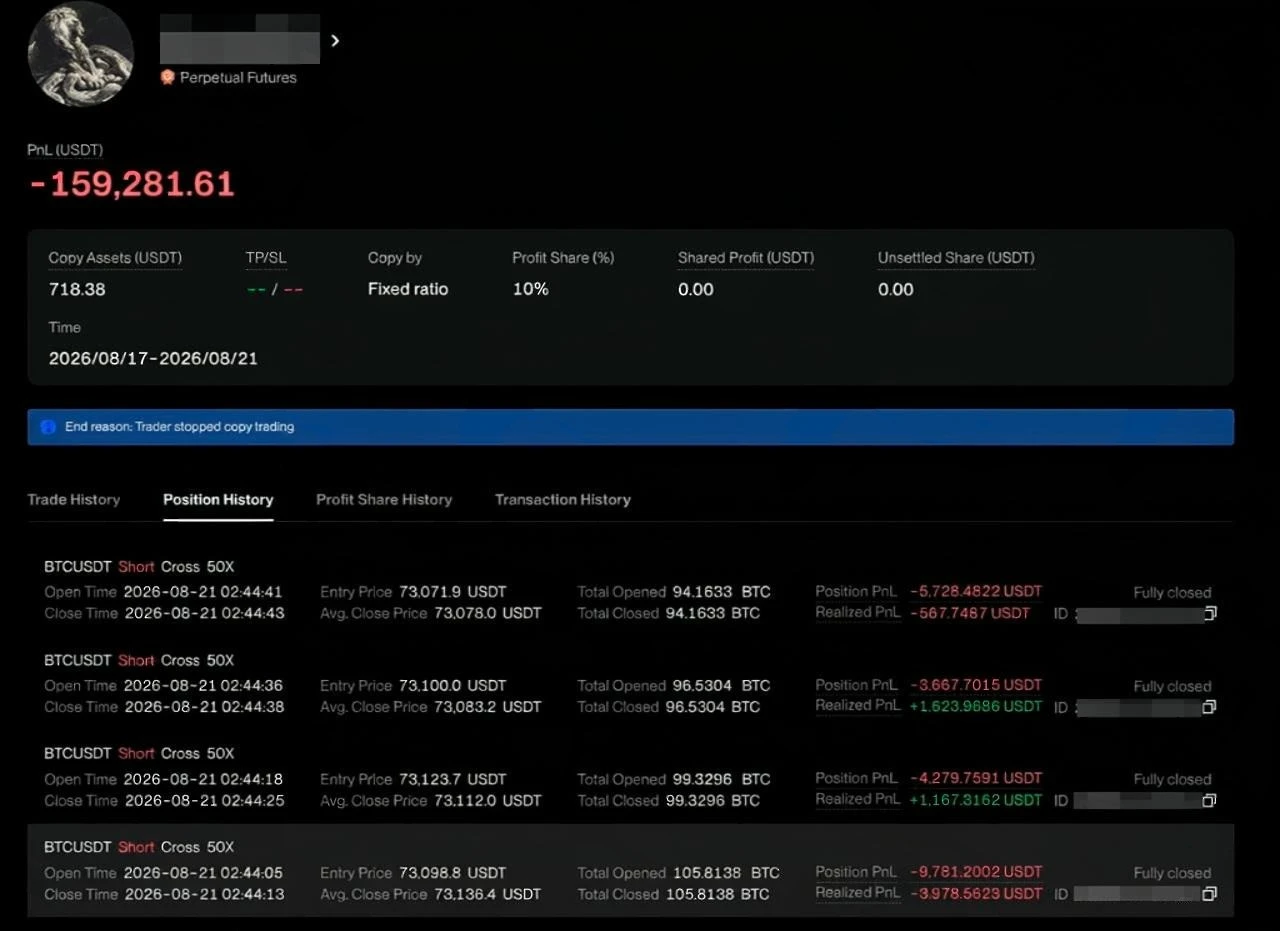The image size is (1280, 931).
Task: Click Total Opened value 105.8138 BTC
Action: (725, 873)
